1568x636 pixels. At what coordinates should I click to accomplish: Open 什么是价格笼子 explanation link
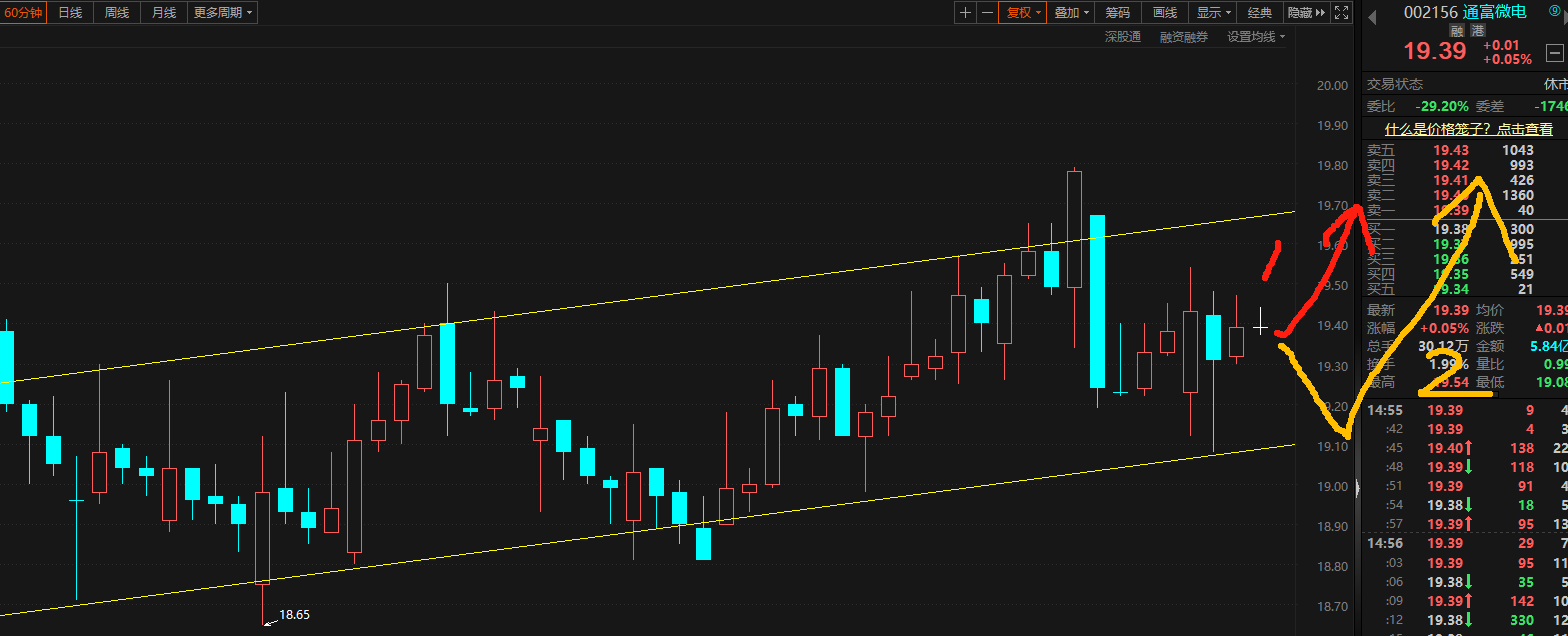1468,129
